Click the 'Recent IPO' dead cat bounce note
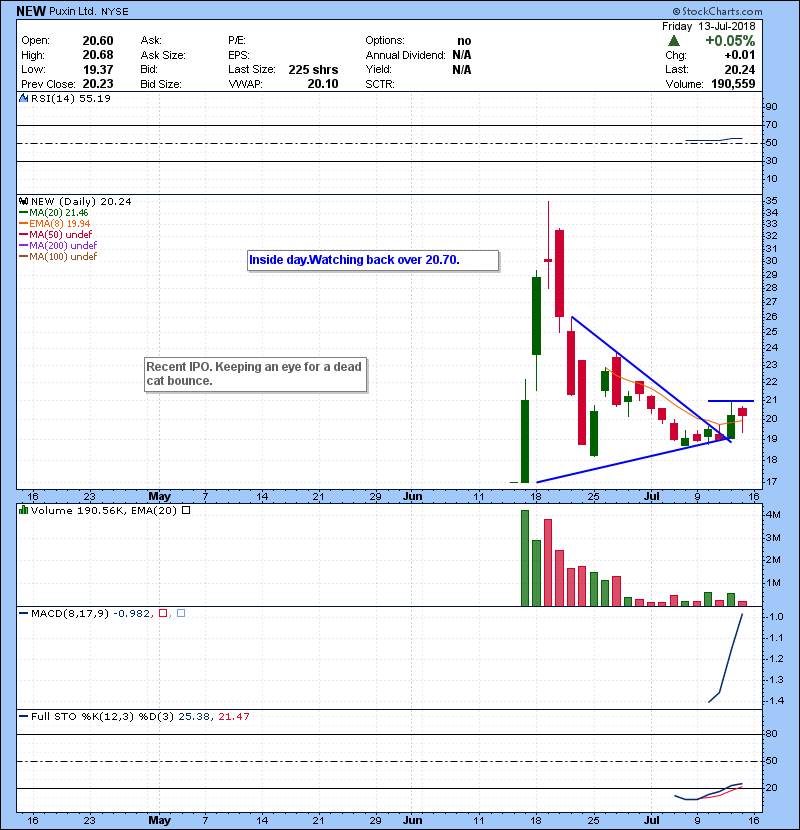The width and height of the screenshot is (800, 830). (255, 375)
